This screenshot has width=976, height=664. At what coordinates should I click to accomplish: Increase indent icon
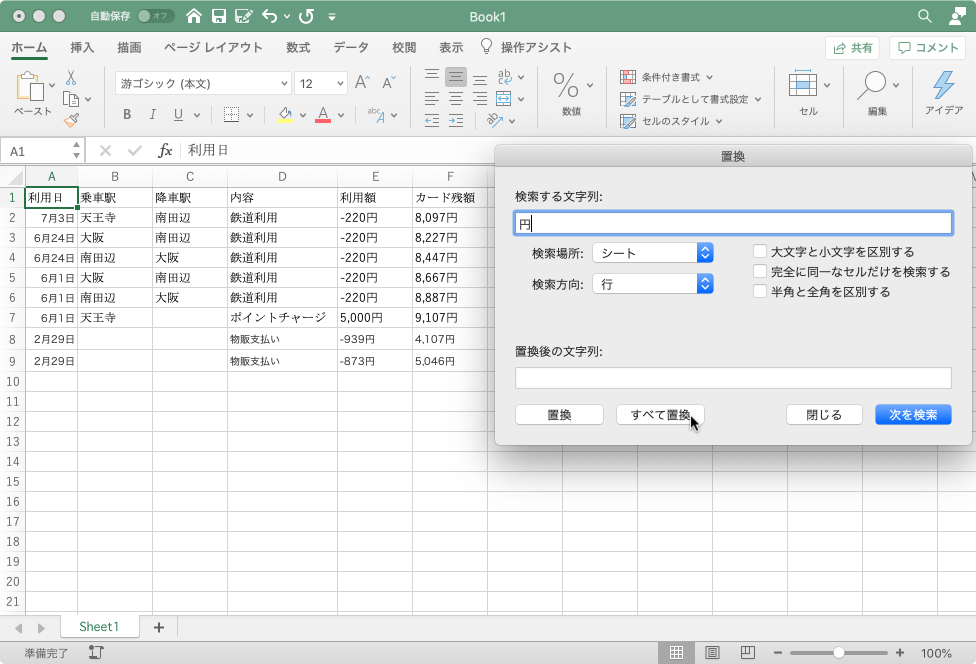tap(456, 120)
